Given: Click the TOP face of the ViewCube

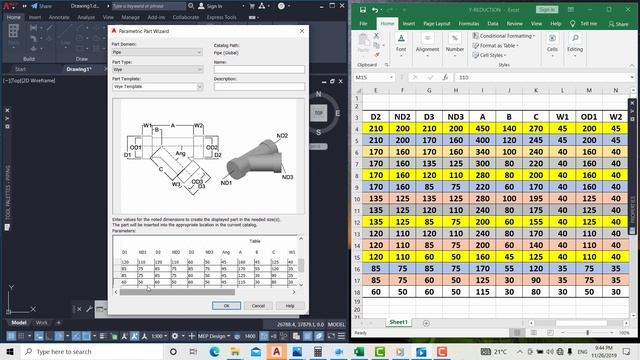Looking at the screenshot, I should click(318, 113).
